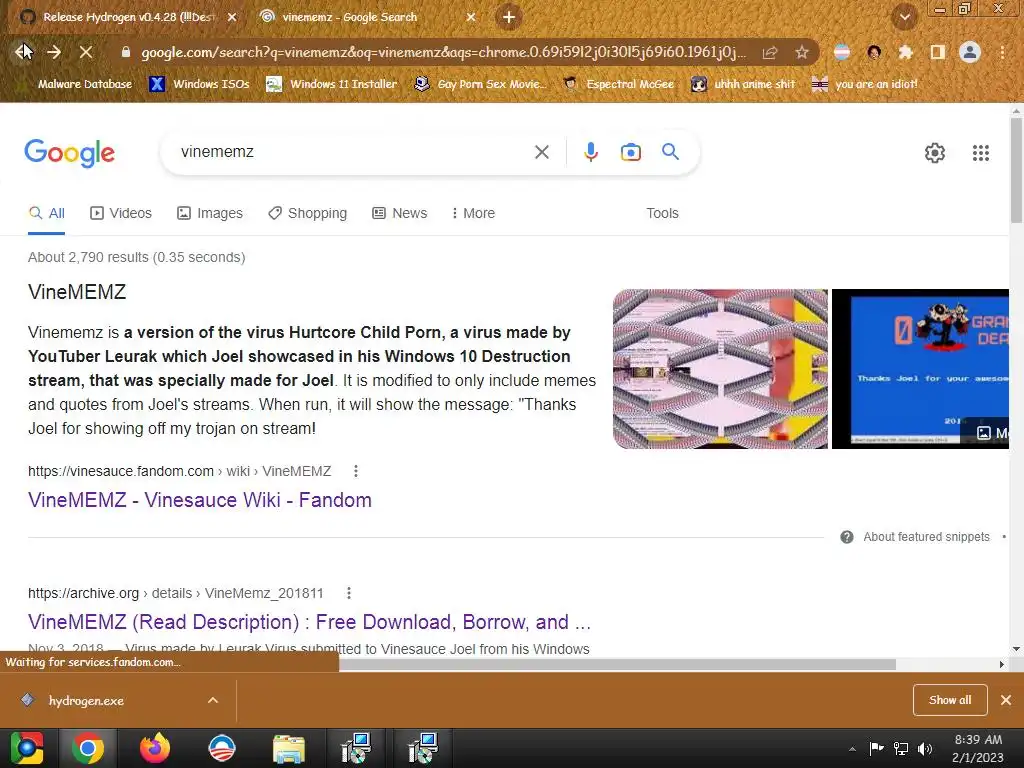Open Google apps grid icon
The image size is (1024, 768).
point(980,153)
